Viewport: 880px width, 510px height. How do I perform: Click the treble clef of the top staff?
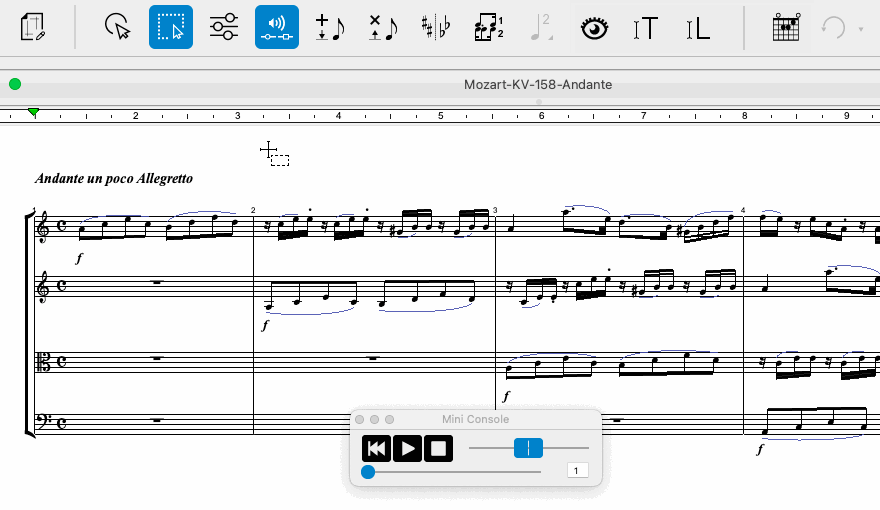click(x=43, y=227)
